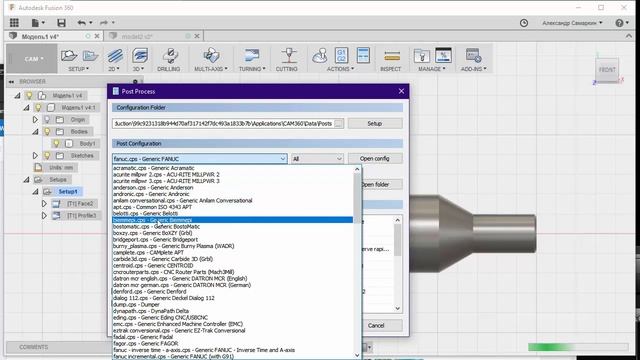Screen dimensions: 640x360
Task: Expand the Origin folder in browser
Action: (35, 120)
